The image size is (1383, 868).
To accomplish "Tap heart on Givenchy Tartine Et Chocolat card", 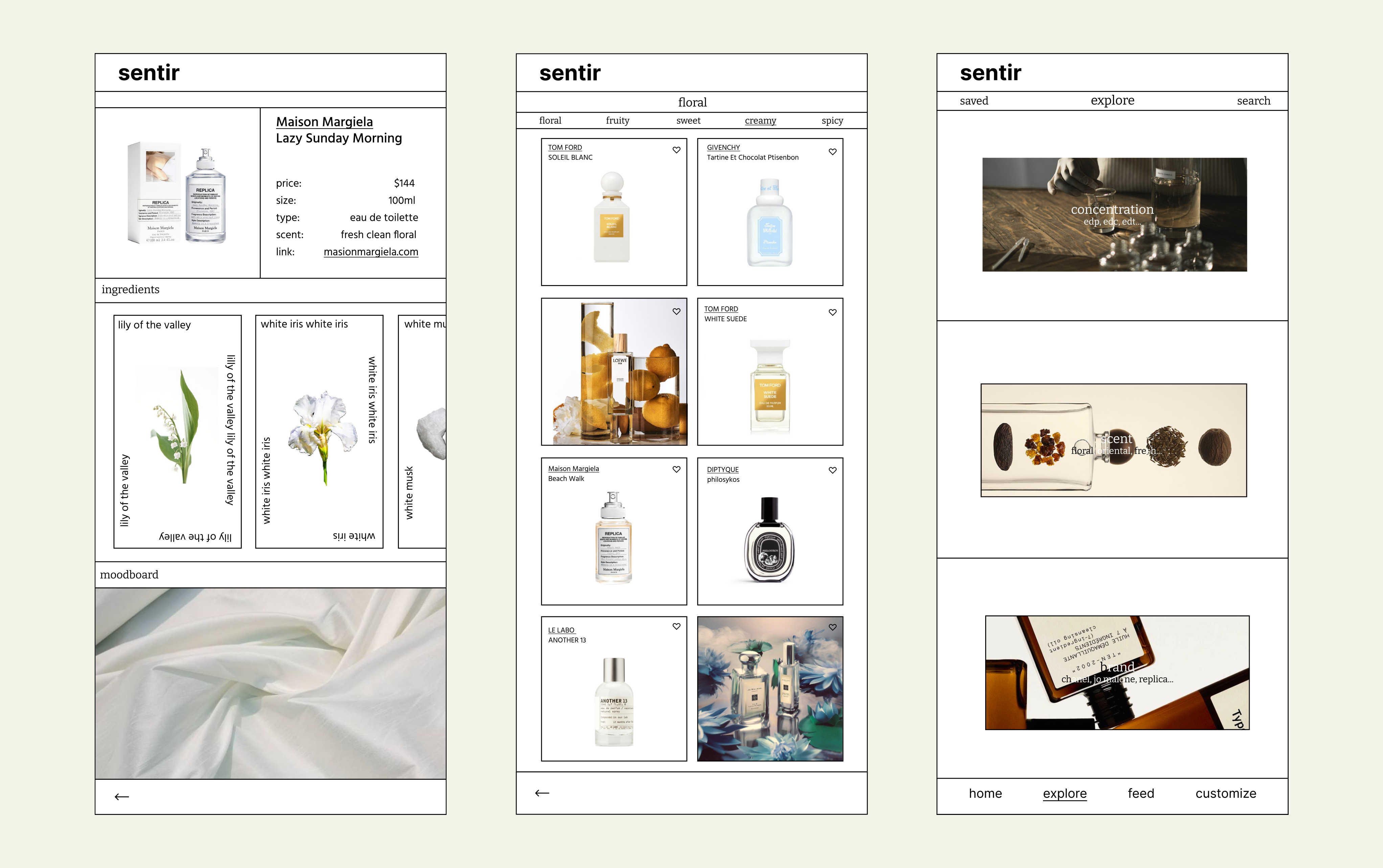I will click(832, 152).
